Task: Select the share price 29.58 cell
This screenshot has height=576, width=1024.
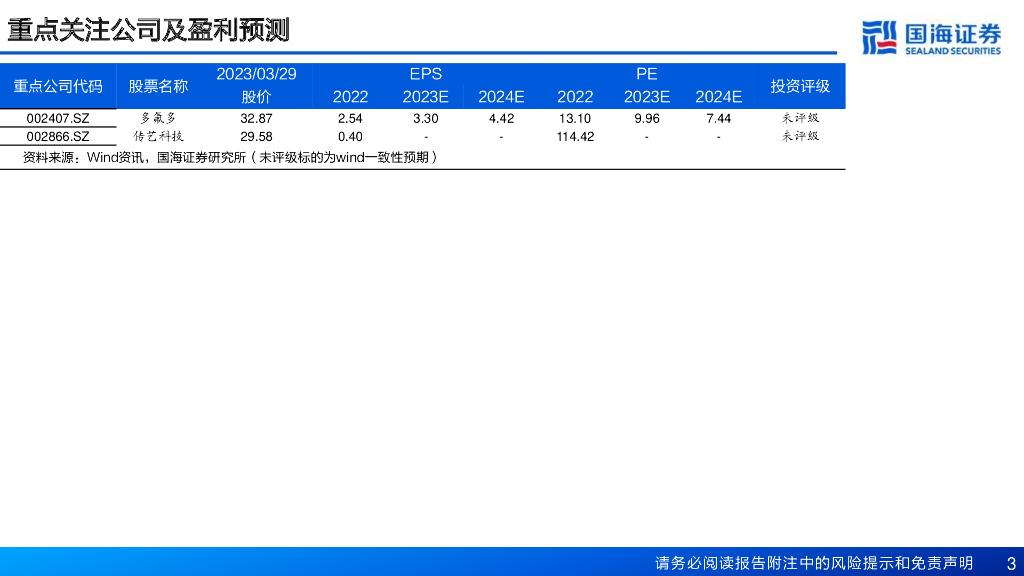Action: (256, 137)
